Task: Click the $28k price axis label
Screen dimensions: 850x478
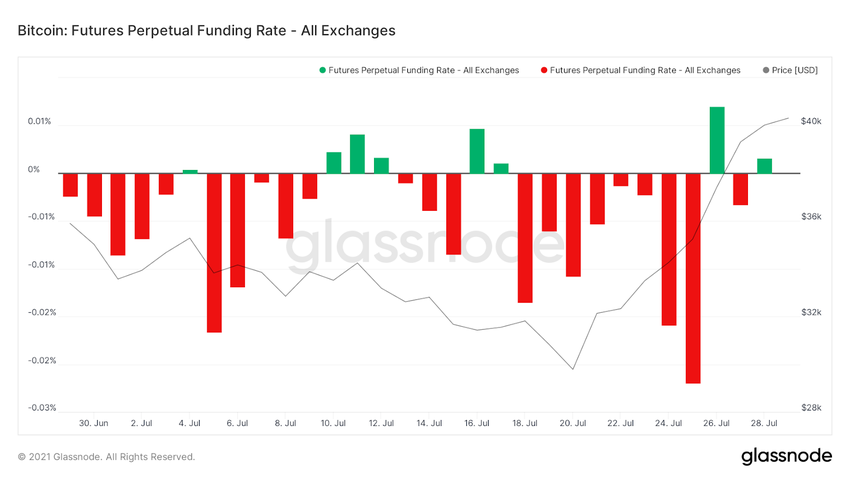Action: 812,408
